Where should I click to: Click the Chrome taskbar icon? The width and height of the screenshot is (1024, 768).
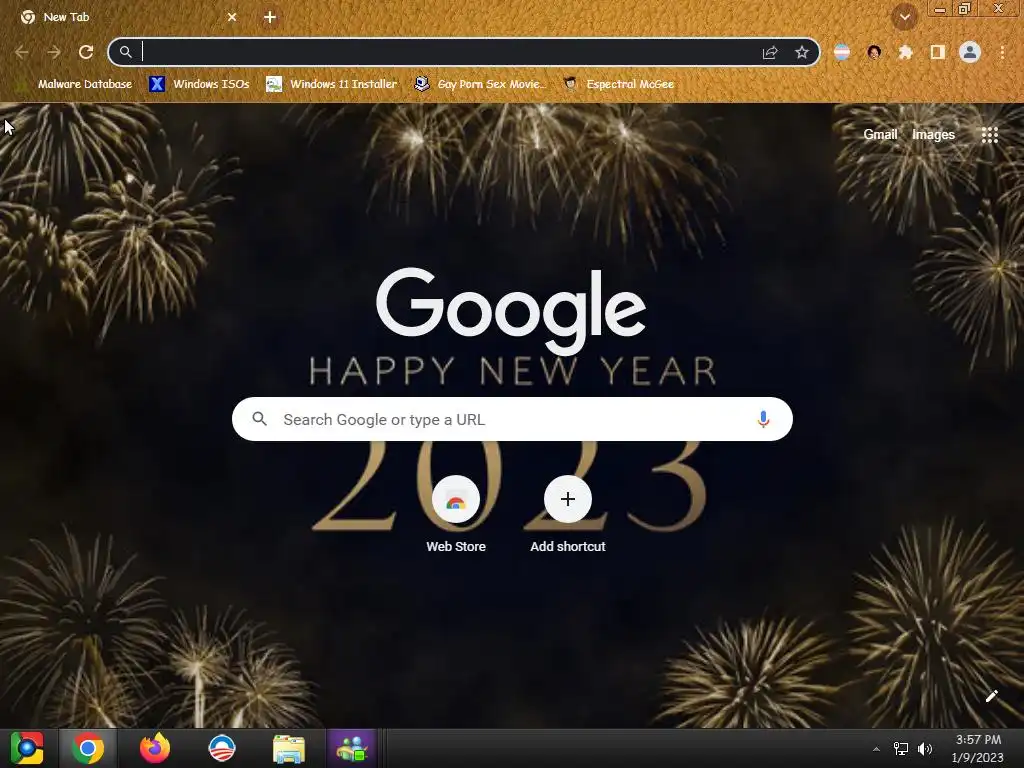(x=88, y=748)
